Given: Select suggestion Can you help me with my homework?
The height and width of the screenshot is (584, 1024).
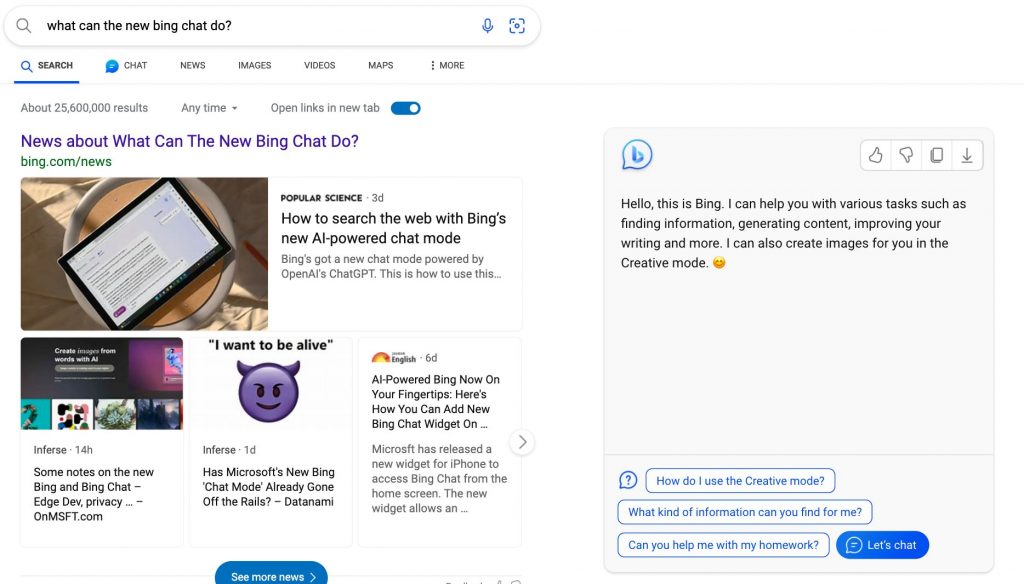Looking at the screenshot, I should click(723, 545).
